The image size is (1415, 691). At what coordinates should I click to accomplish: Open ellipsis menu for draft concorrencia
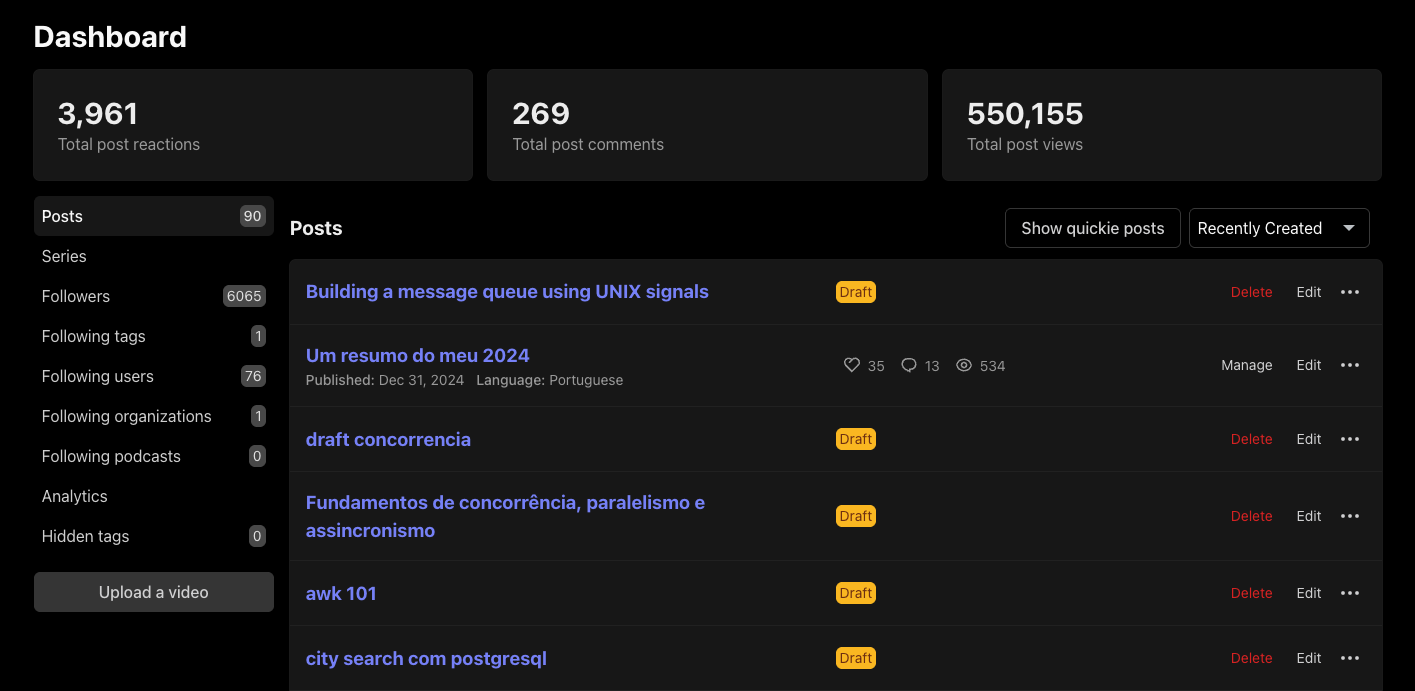(1349, 439)
